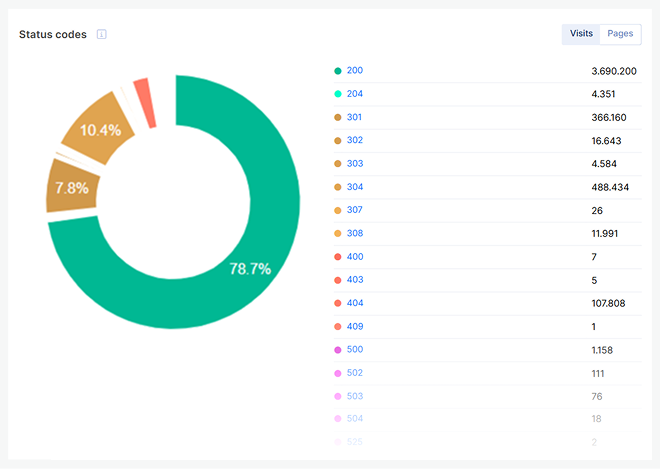The image size is (660, 469).
Task: Click the cyan legend dot for 204
Action: 338,94
